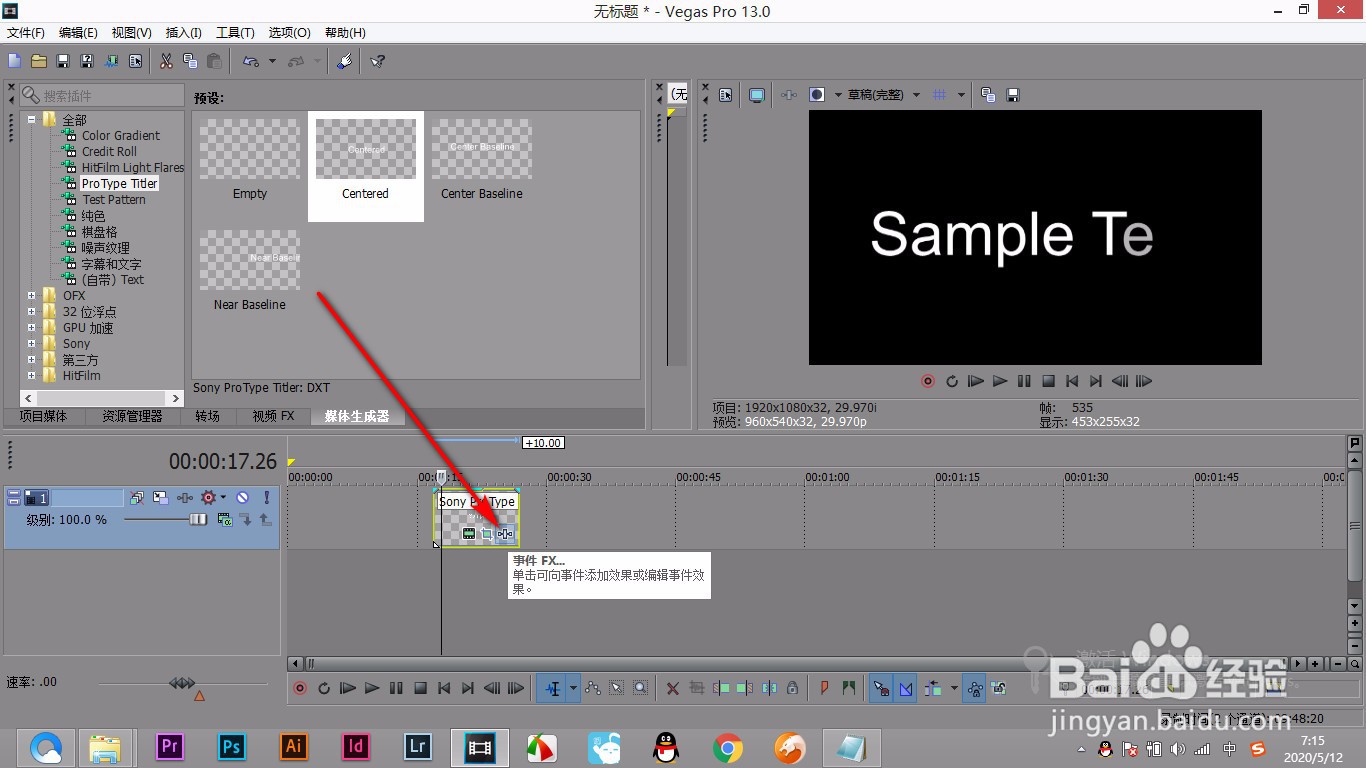The height and width of the screenshot is (768, 1366).
Task: Select the 棋盘格 generator
Action: [x=99, y=231]
